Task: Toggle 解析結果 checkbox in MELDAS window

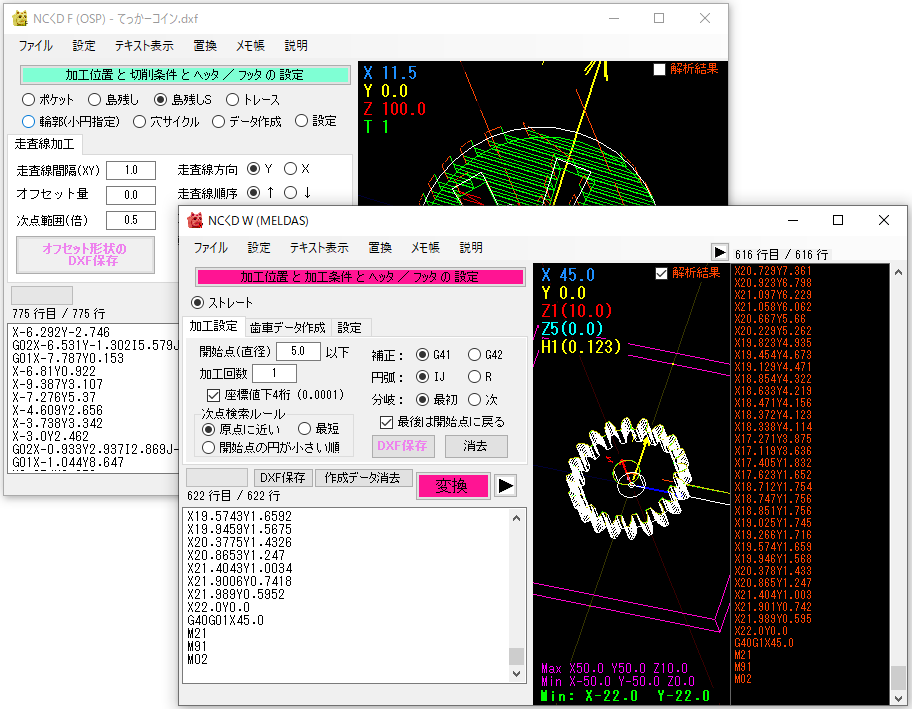Action: [661, 273]
